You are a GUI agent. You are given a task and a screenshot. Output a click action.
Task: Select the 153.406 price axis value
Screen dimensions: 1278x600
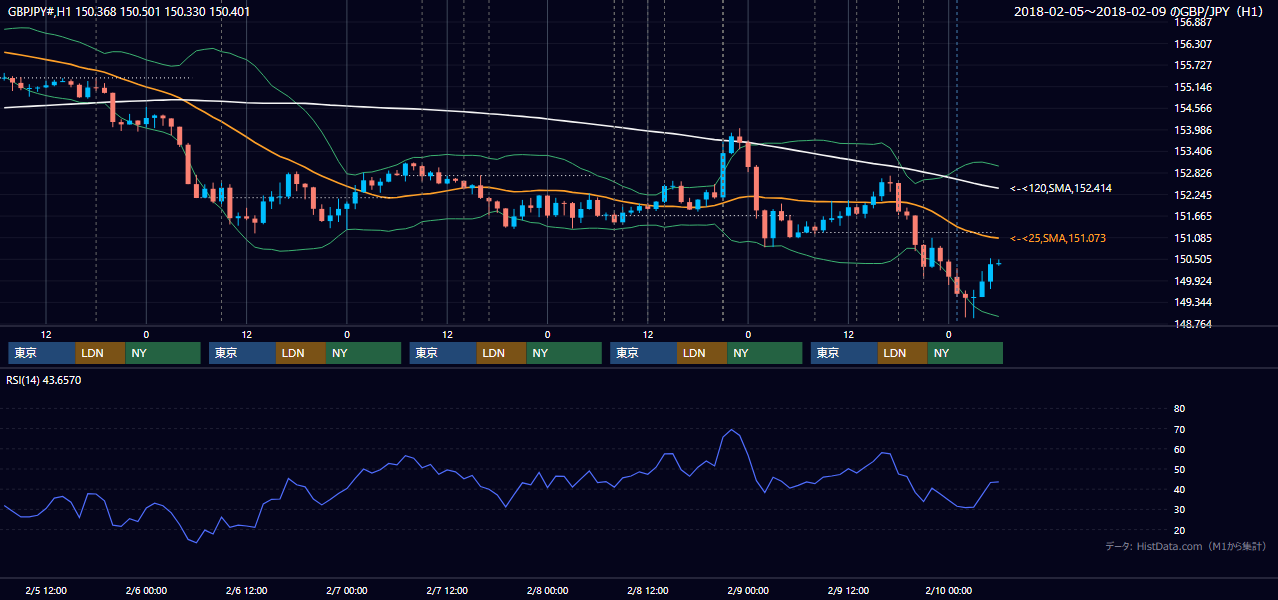pyautogui.click(x=1193, y=151)
